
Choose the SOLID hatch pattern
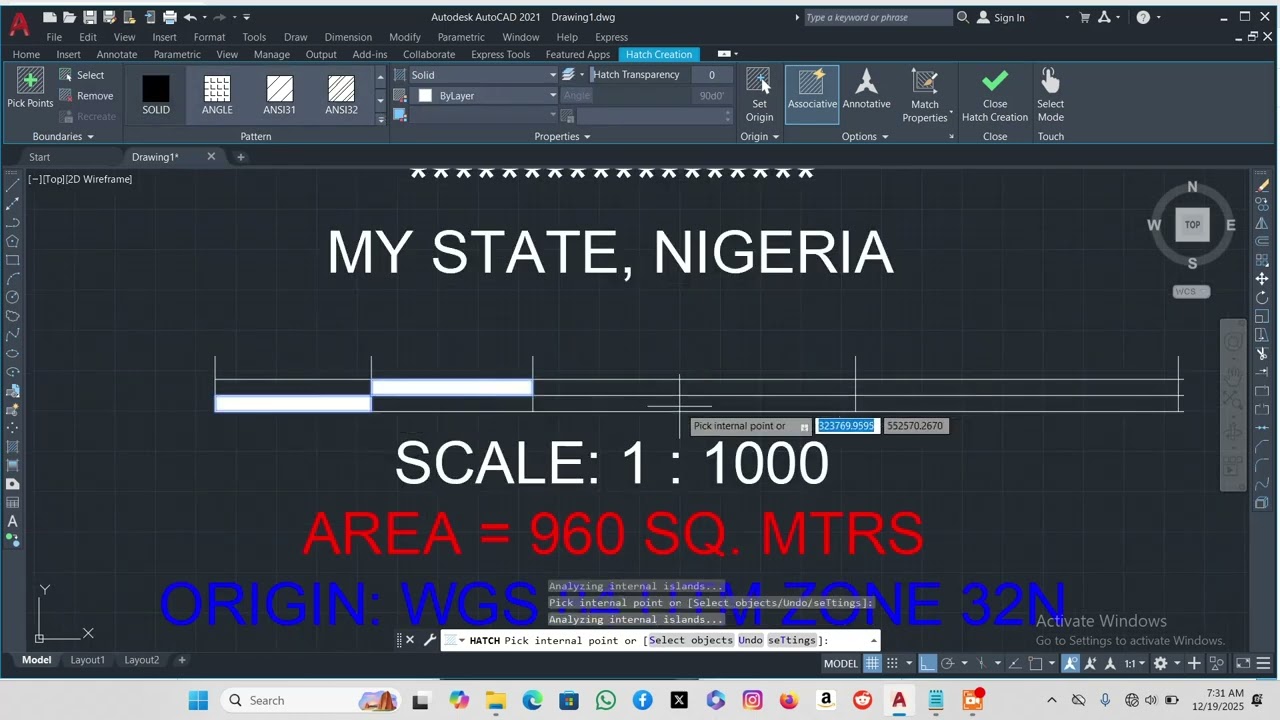156,95
